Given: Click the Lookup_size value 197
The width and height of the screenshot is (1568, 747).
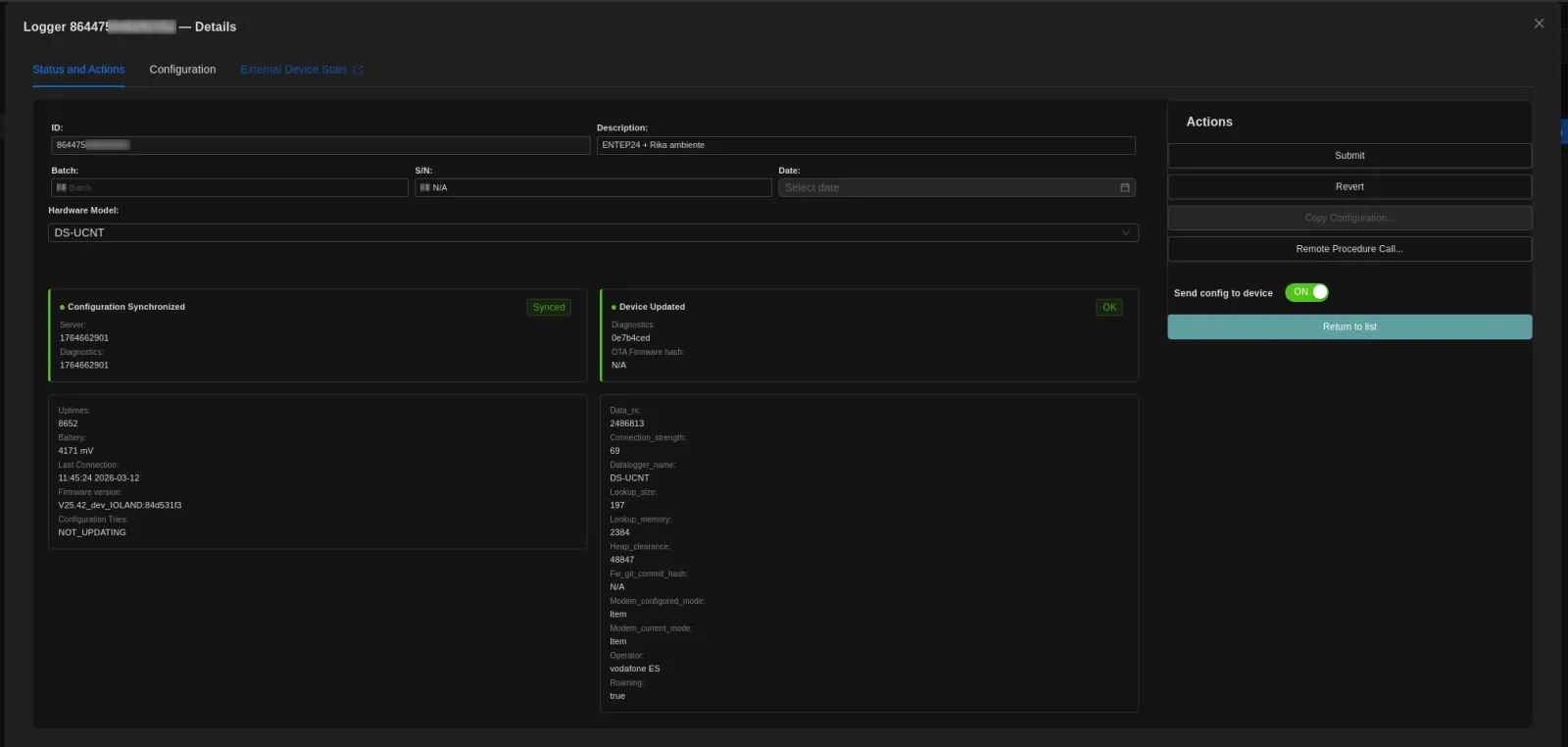Looking at the screenshot, I should 617,506.
